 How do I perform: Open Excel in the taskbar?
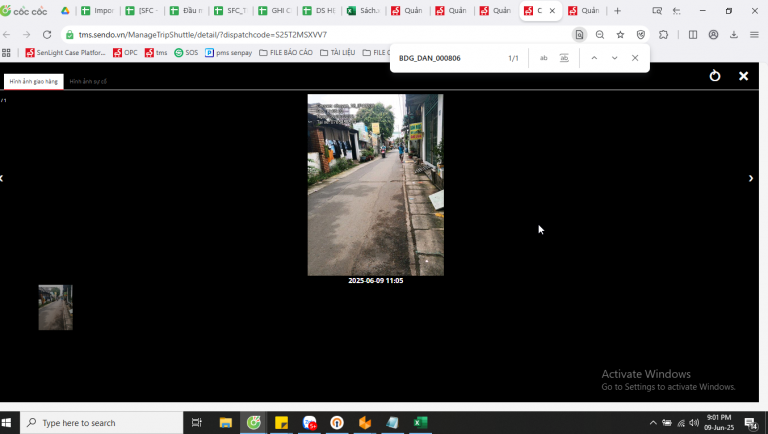(420, 423)
